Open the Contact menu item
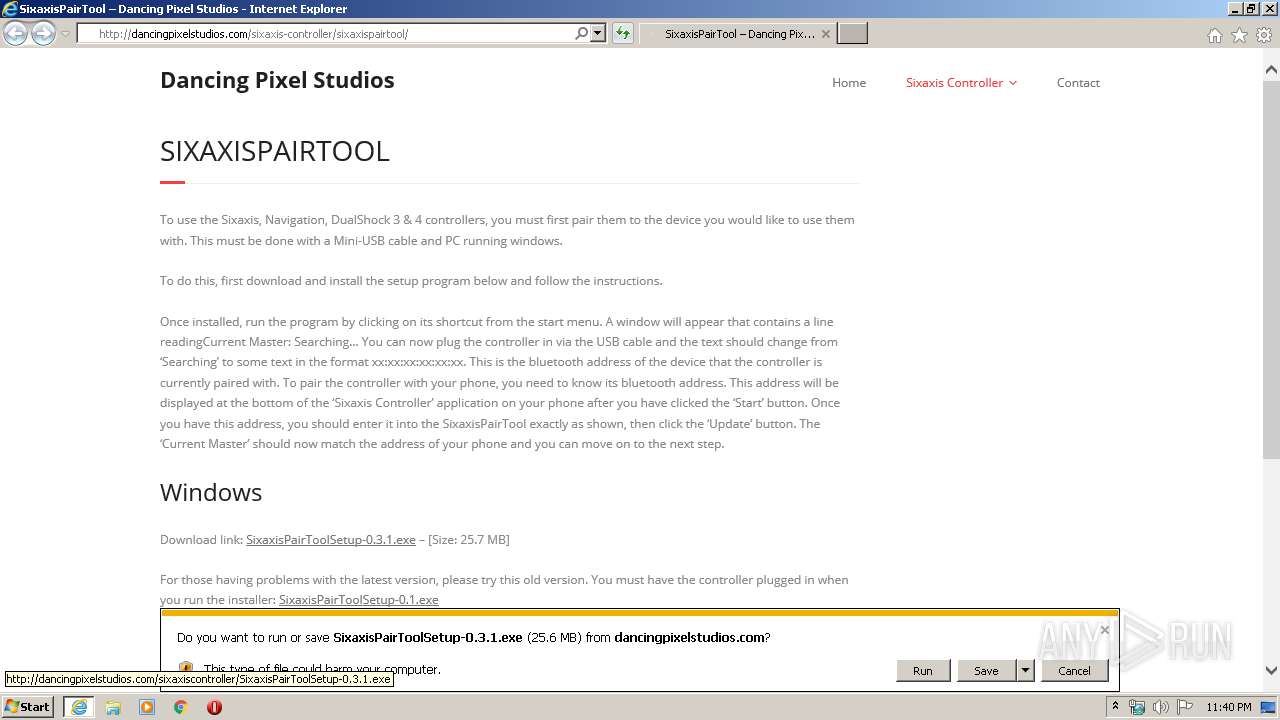1280x720 pixels. click(x=1078, y=83)
